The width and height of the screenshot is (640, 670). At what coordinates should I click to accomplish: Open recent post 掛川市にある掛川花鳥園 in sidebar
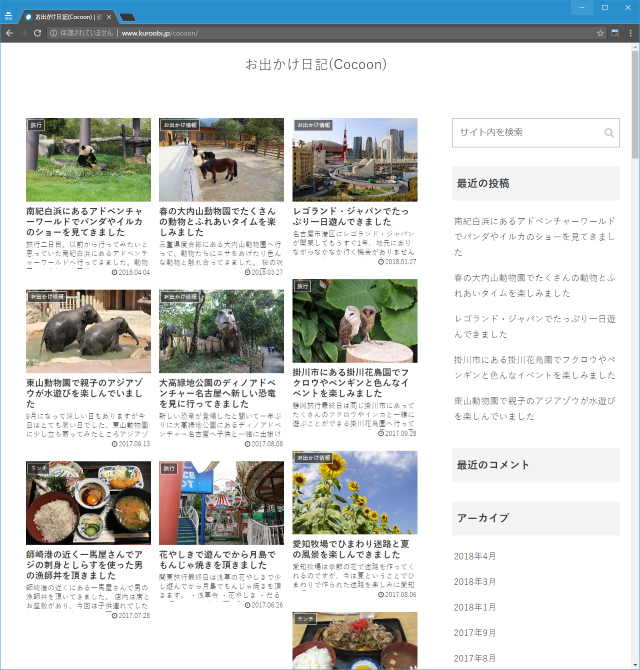(534, 367)
